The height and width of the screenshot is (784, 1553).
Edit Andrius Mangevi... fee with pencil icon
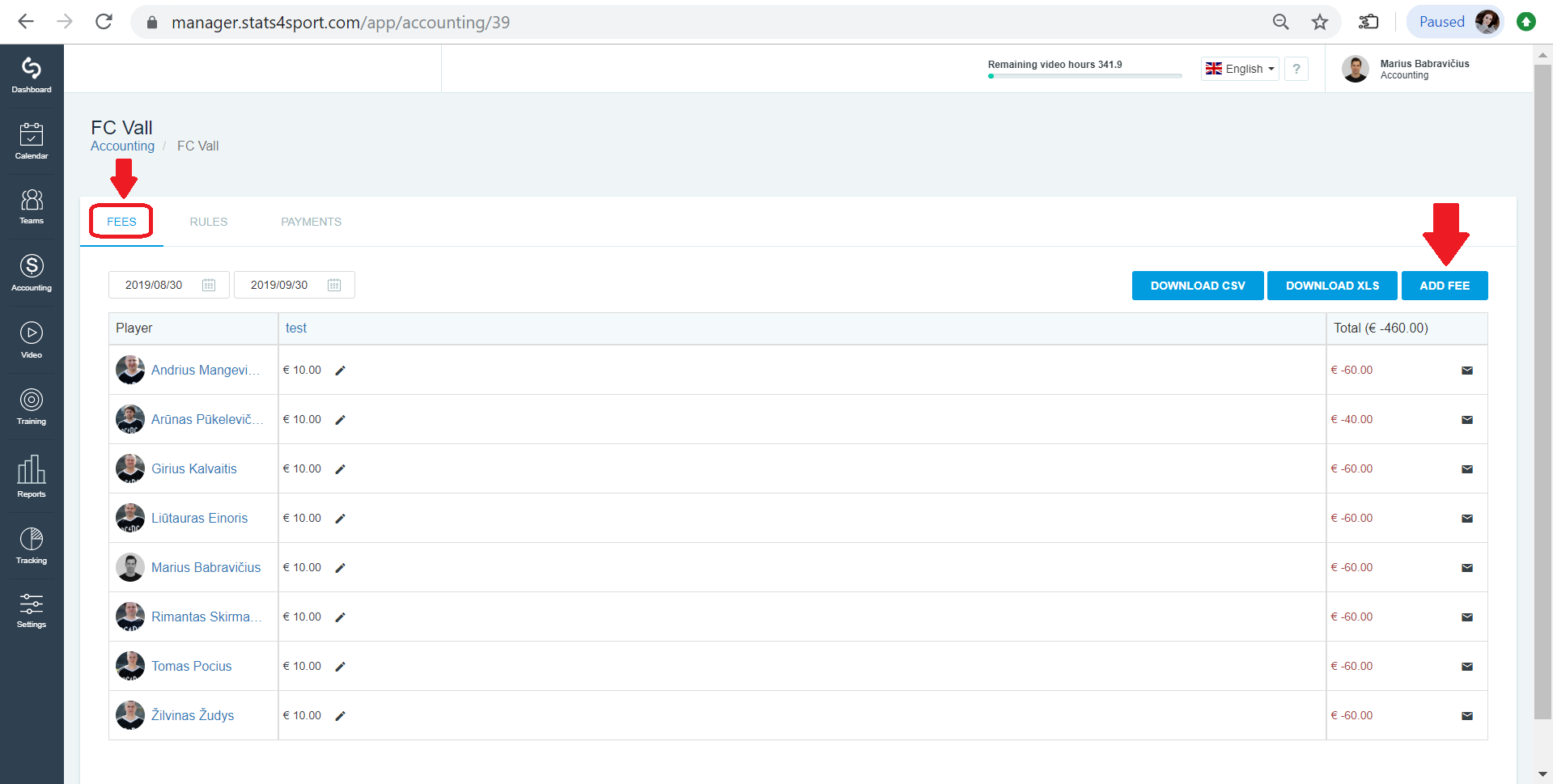pos(341,371)
